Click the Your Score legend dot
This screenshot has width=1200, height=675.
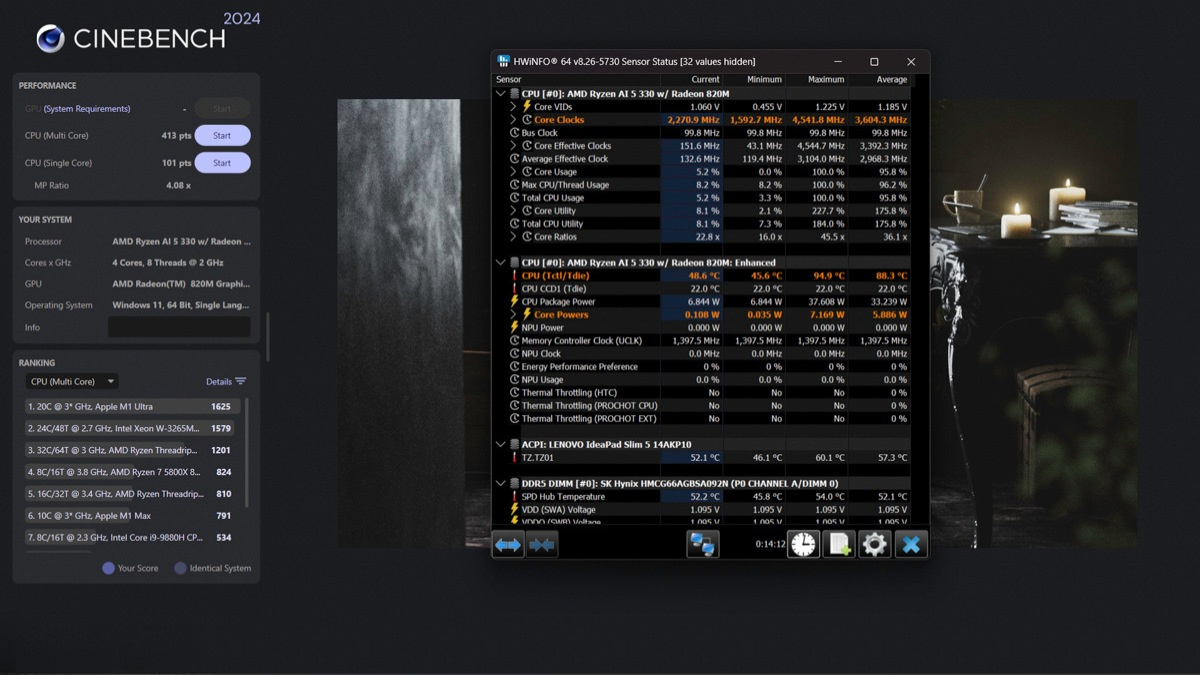(108, 568)
